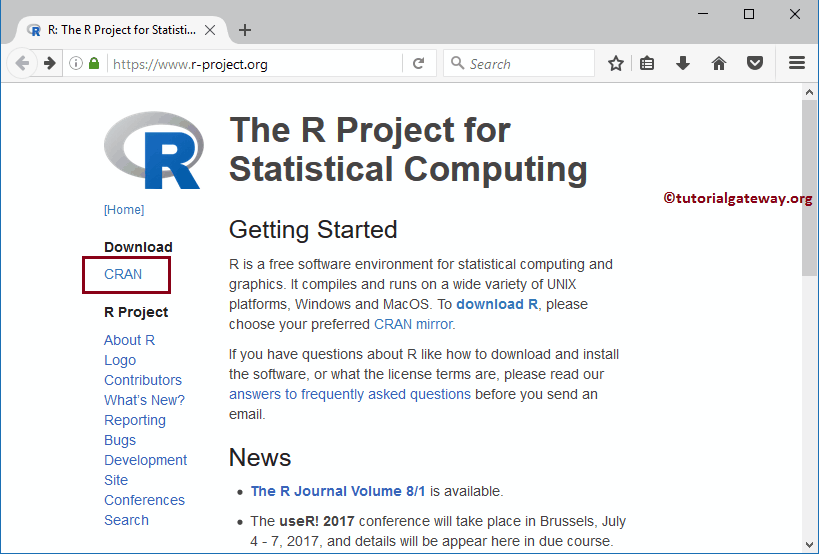The width and height of the screenshot is (819, 554).
Task: Focus the URL address bar
Action: click(255, 64)
